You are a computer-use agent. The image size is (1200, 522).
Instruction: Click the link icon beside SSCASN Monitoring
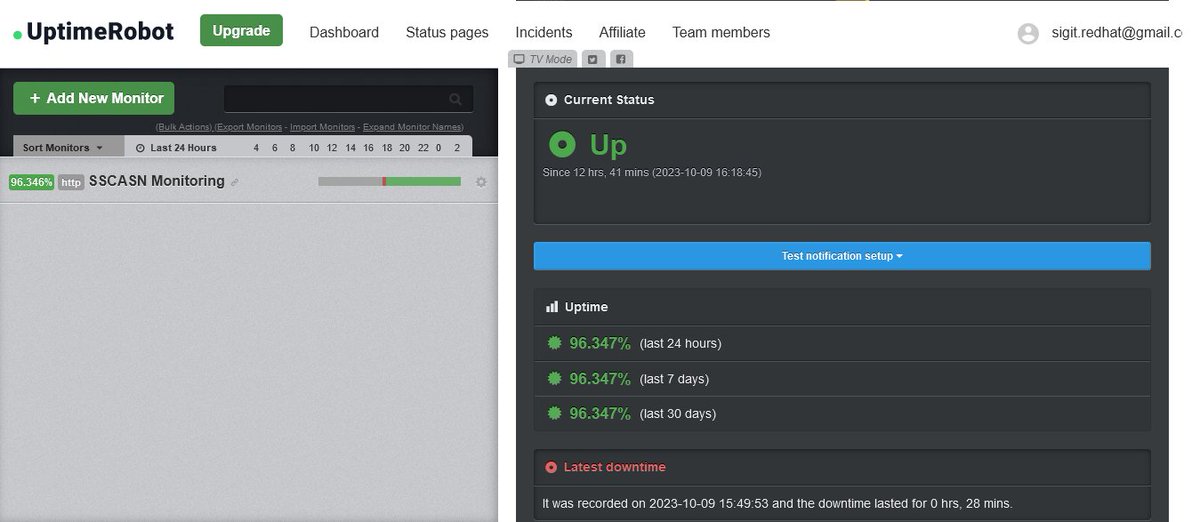(235, 183)
